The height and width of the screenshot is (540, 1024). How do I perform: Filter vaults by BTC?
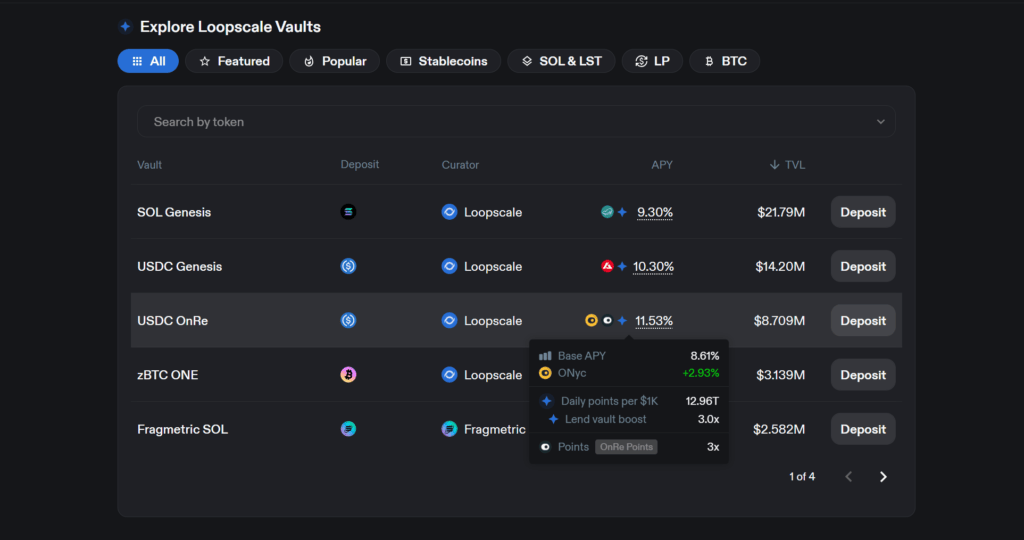pos(725,61)
